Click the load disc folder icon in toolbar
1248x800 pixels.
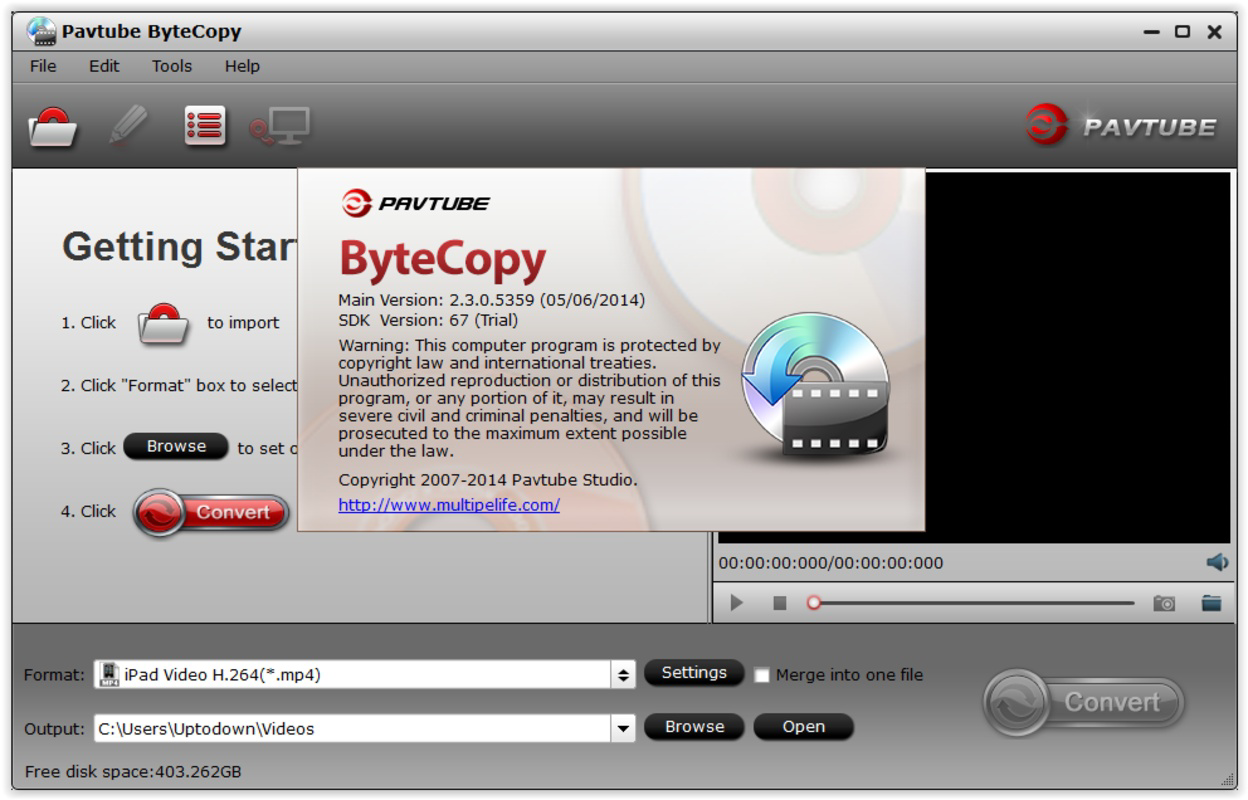52,127
